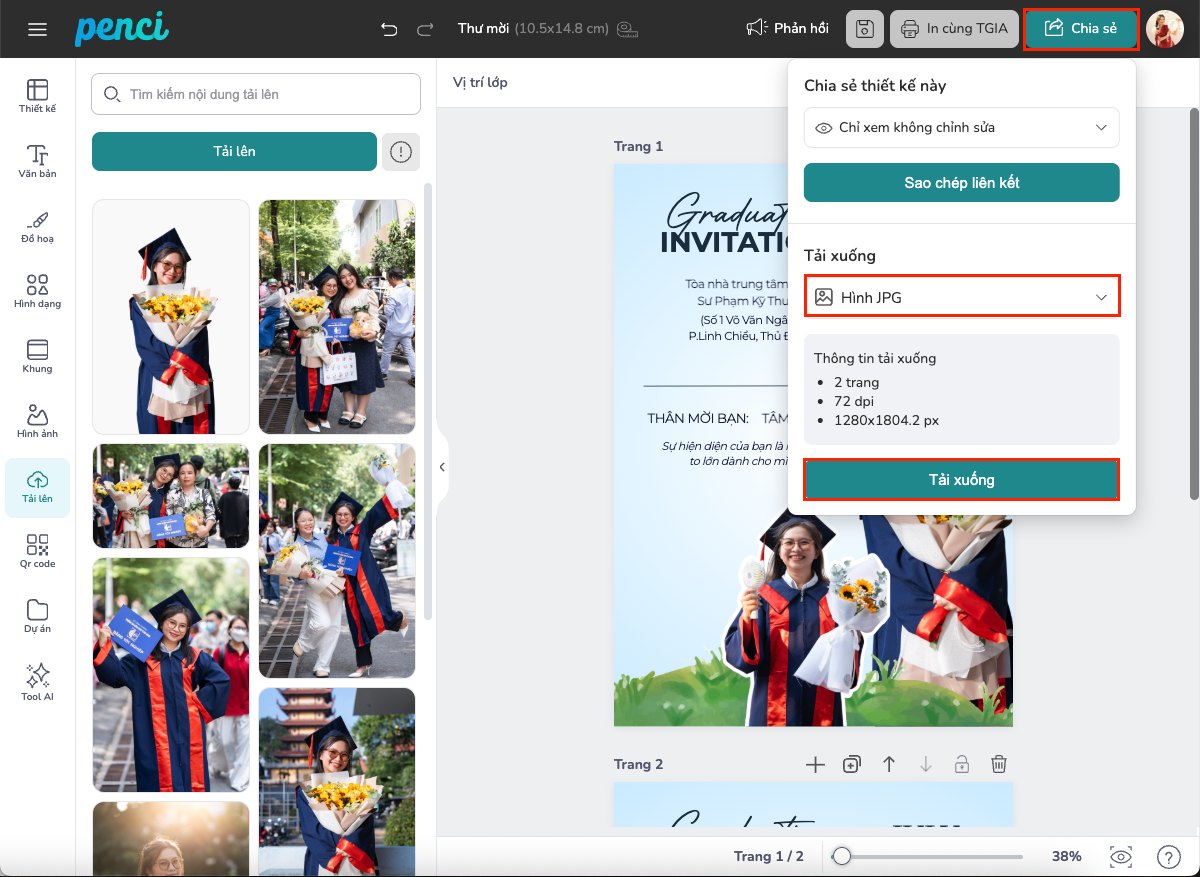Screen dimensions: 1200x877
Task: Open the hamburger menu
Action: [38, 29]
